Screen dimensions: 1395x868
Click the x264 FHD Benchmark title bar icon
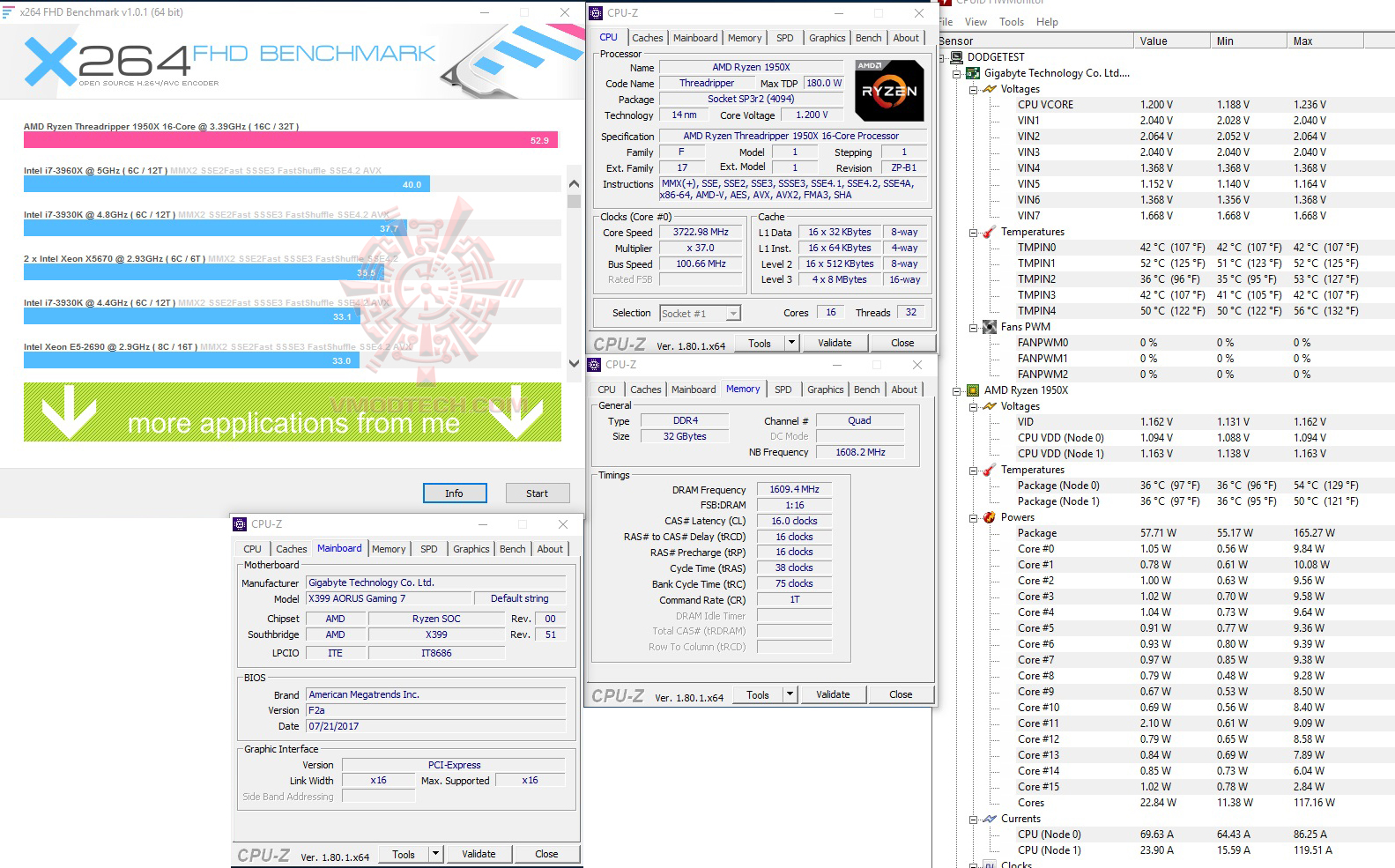click(9, 12)
